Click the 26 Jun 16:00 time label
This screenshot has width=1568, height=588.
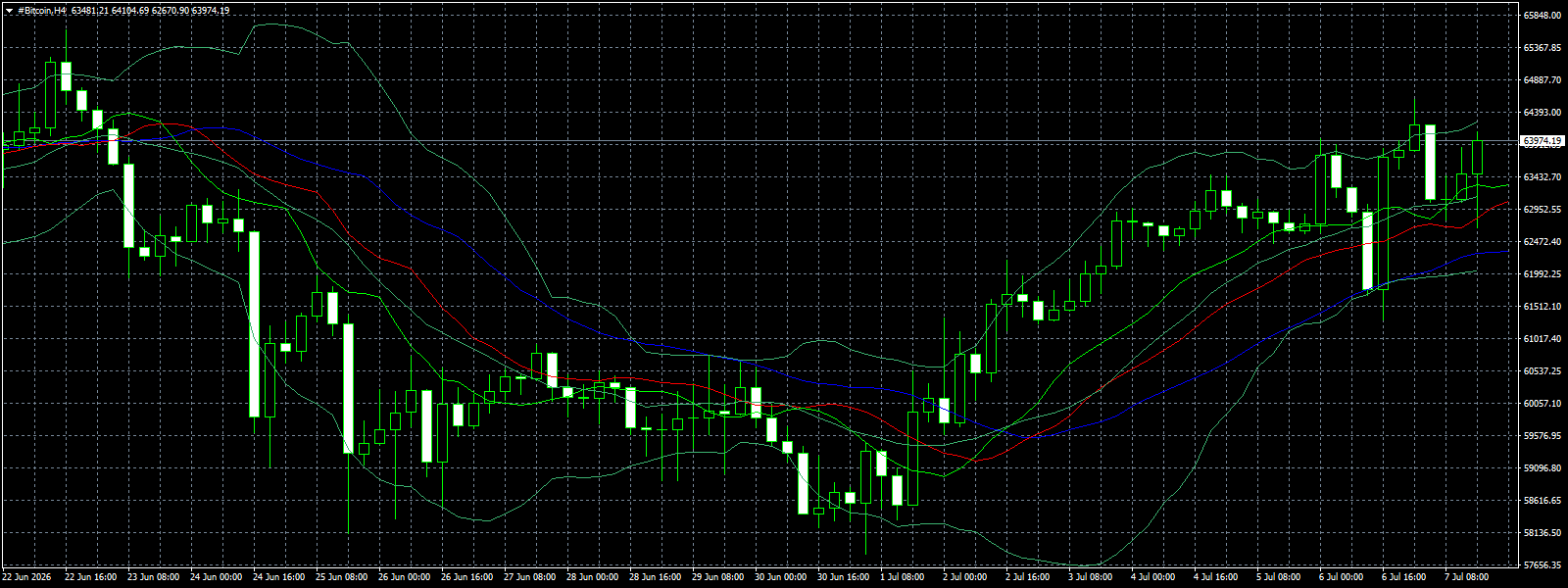pos(466,577)
